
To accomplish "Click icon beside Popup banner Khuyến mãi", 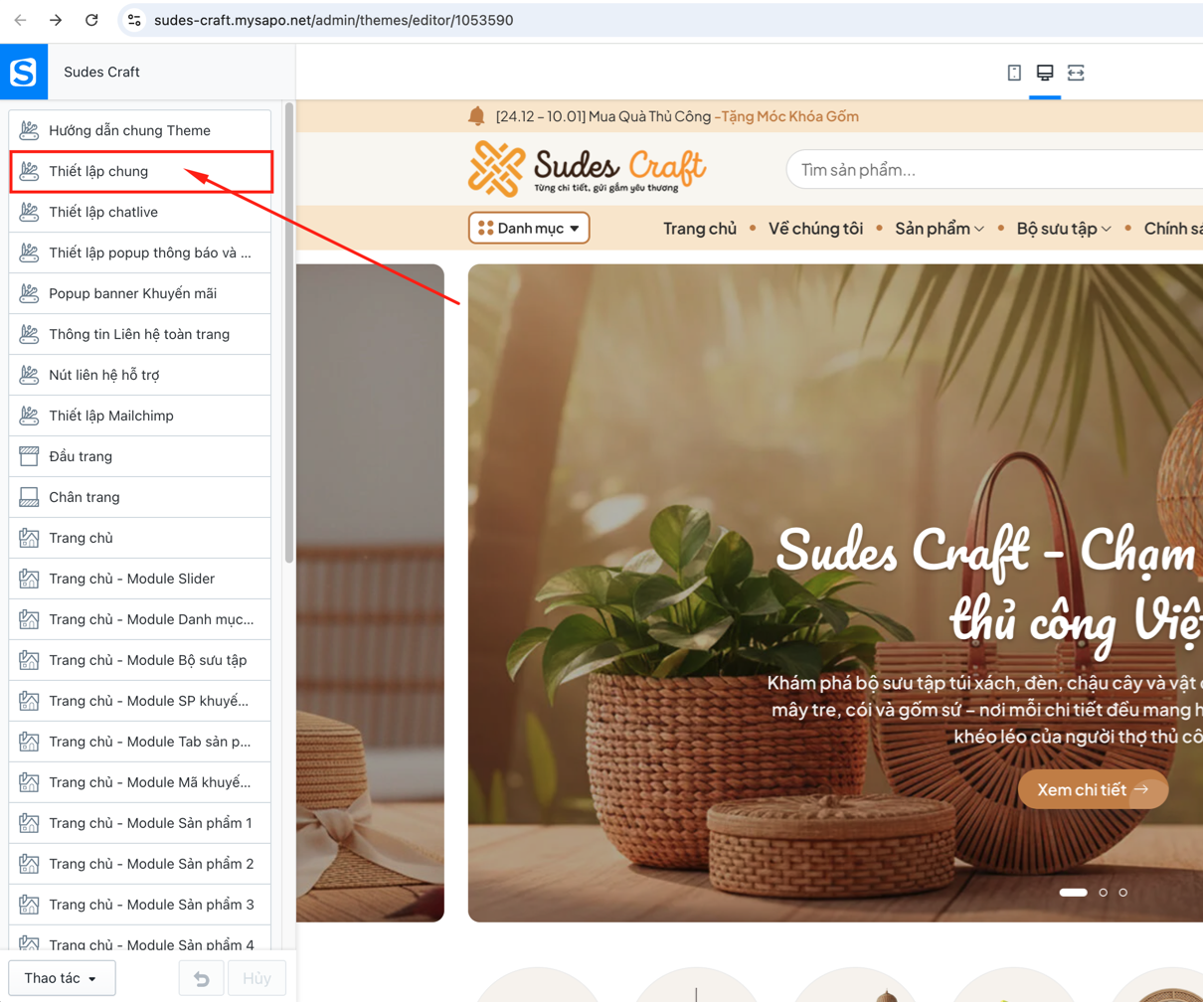I will coord(29,293).
